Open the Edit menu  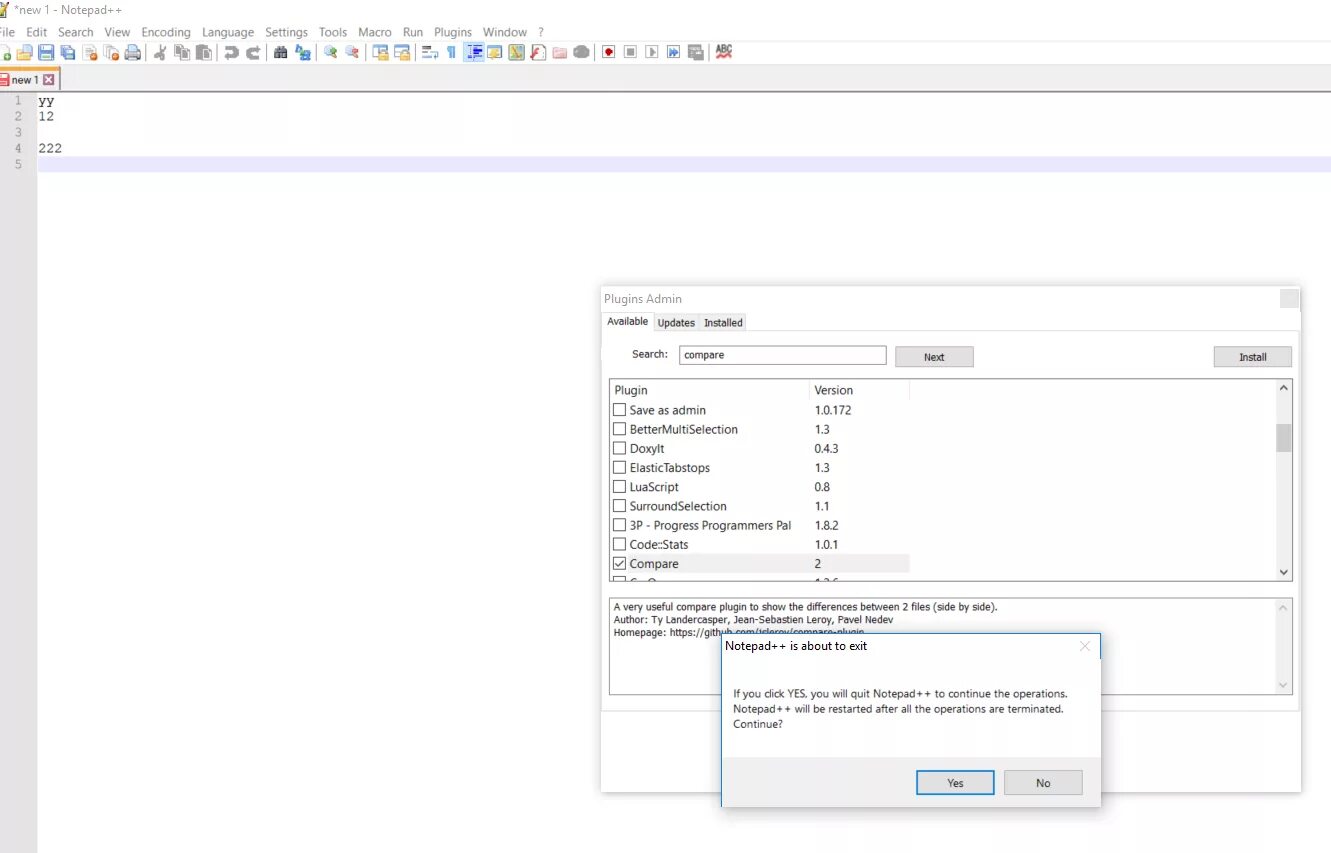click(x=37, y=32)
